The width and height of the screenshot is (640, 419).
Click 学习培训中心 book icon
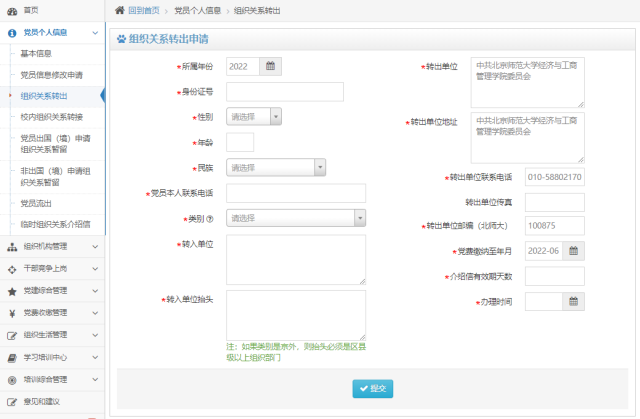[x=12, y=357]
